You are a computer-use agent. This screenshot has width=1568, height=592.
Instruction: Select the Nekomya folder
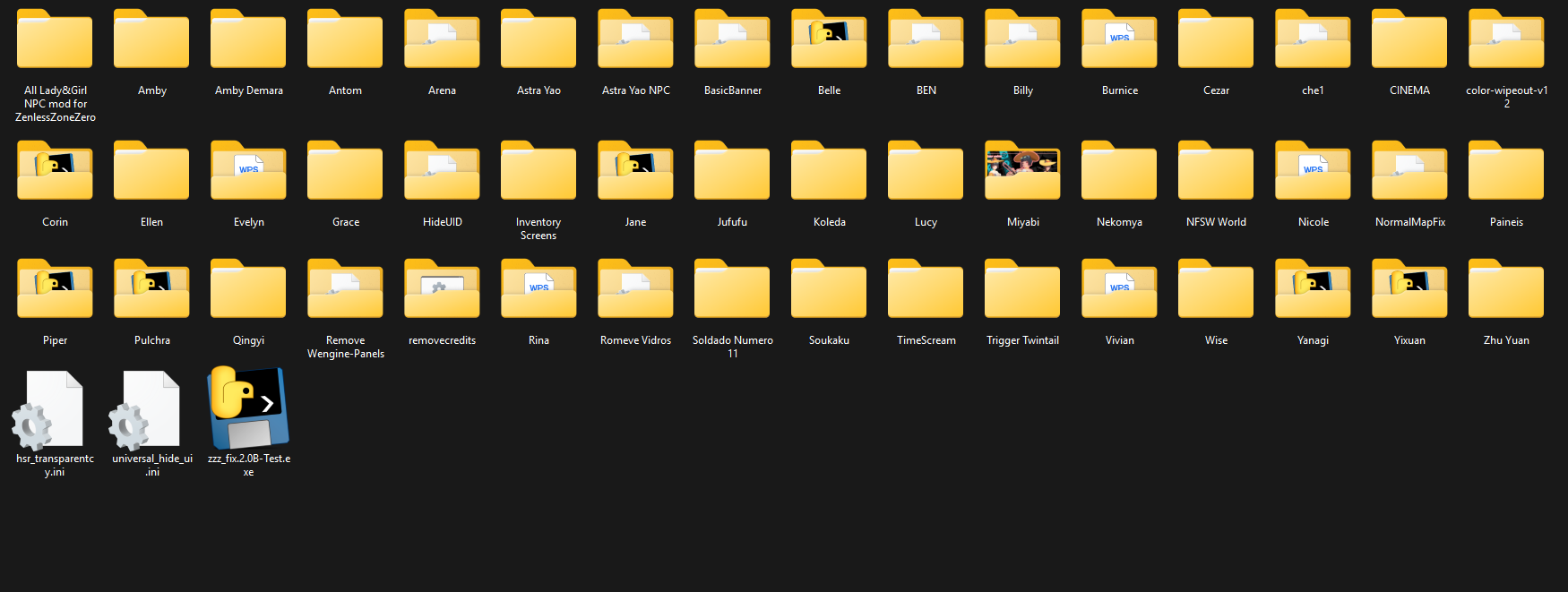tap(1119, 171)
